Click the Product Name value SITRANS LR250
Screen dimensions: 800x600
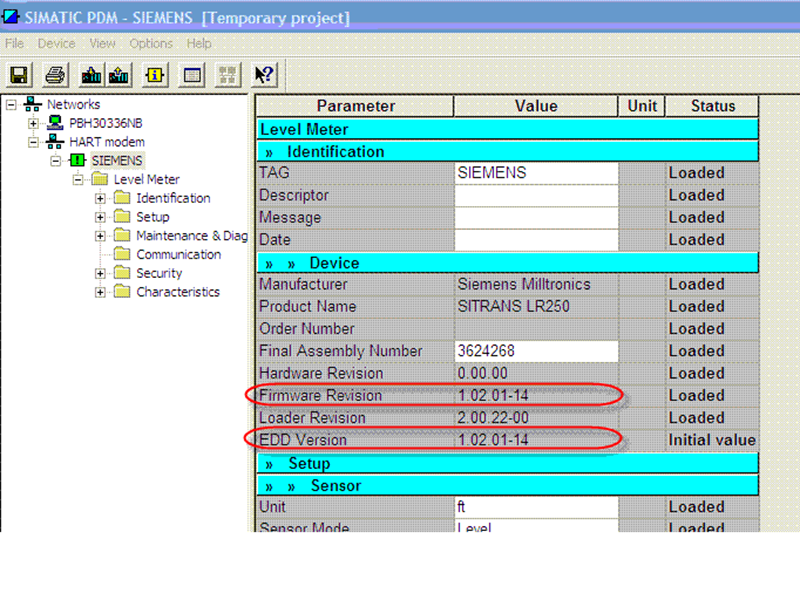pyautogui.click(x=513, y=306)
